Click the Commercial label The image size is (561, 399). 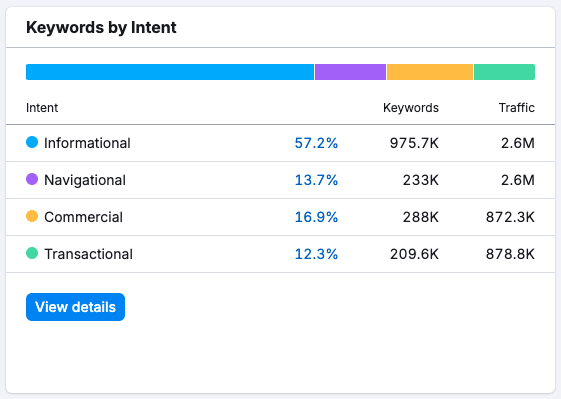83,217
